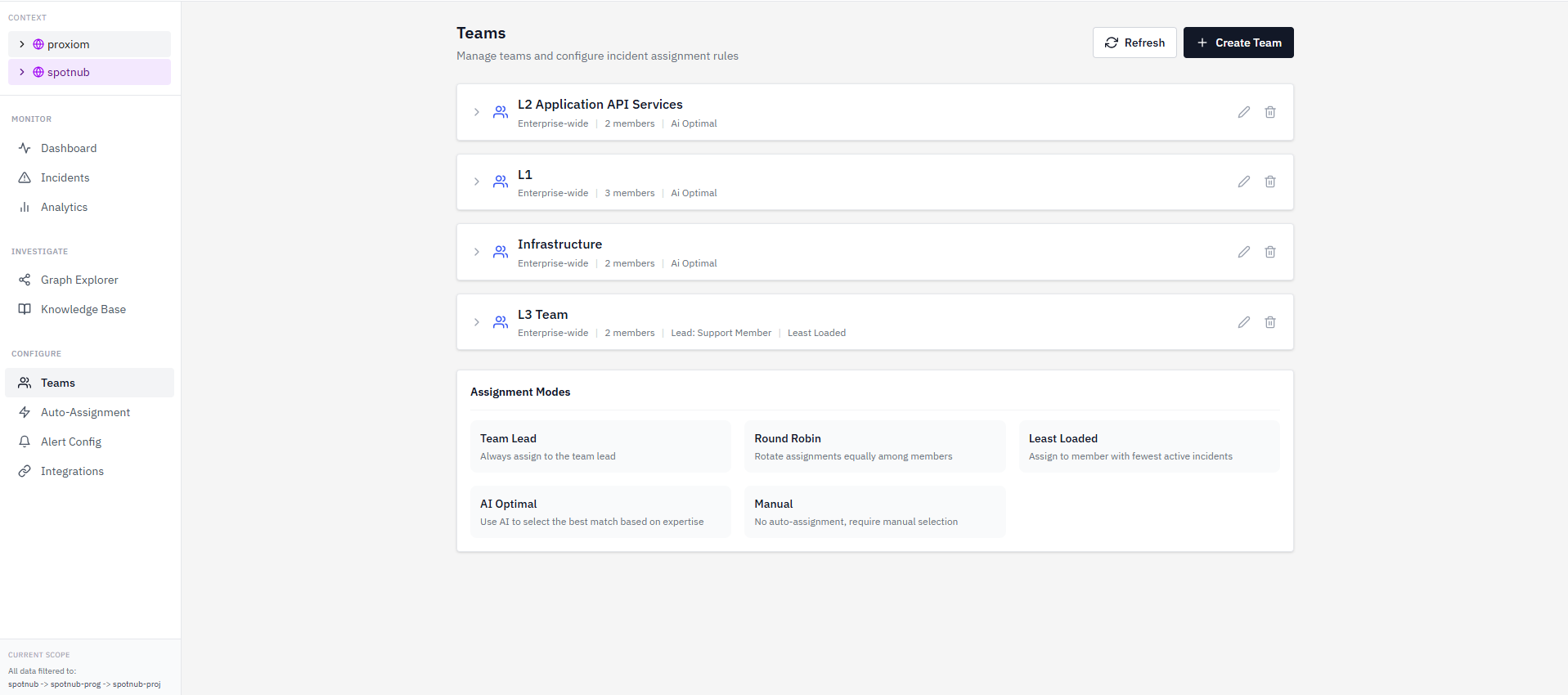Expand the L2 Application API Services row
The image size is (1568, 695).
point(477,112)
